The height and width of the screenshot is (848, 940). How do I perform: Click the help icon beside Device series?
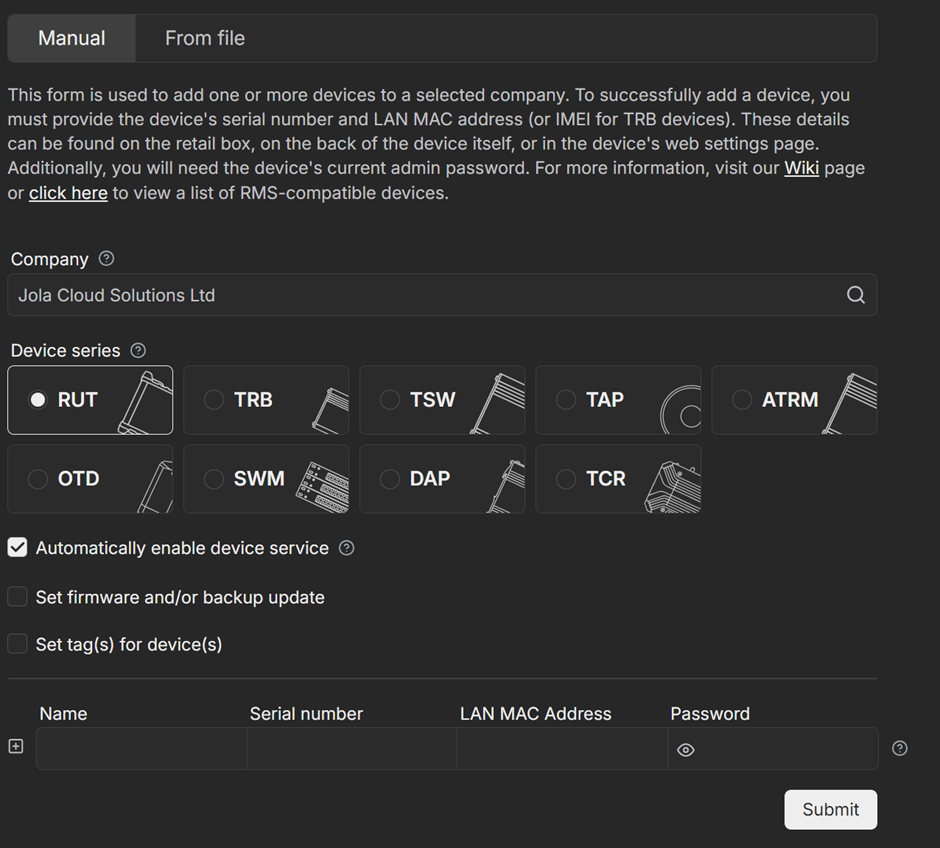[139, 351]
